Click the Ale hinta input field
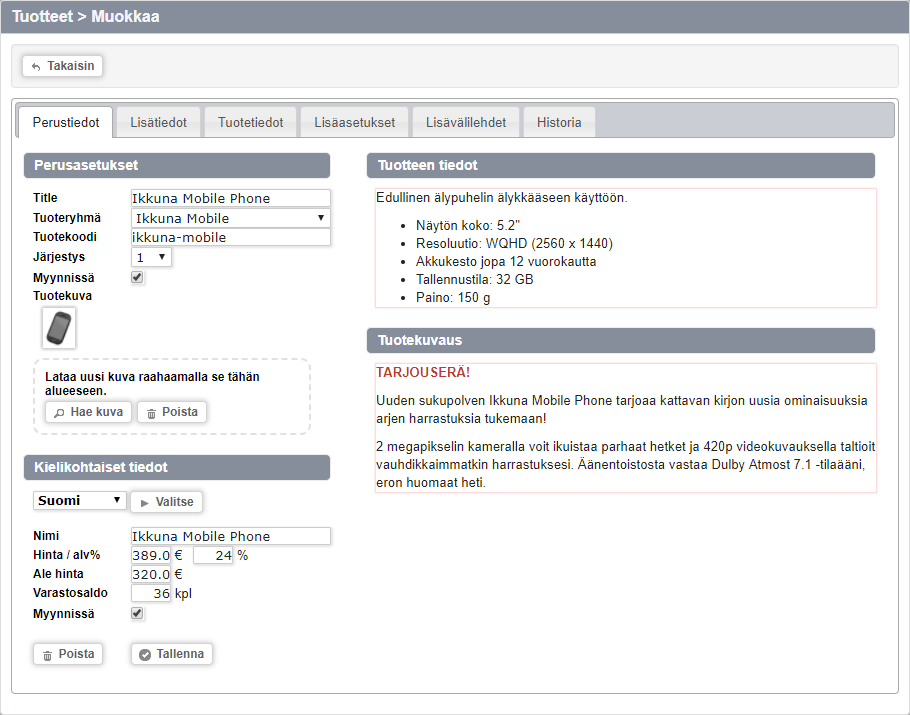Screen dimensions: 910x715 [x=151, y=575]
